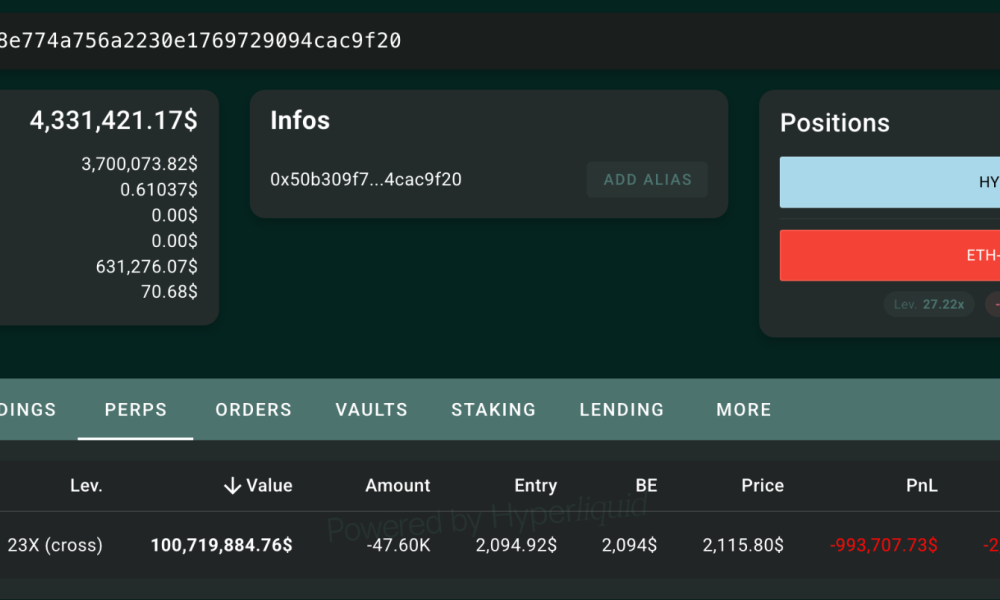
Task: Click the 70.68$ value
Action: tap(169, 292)
